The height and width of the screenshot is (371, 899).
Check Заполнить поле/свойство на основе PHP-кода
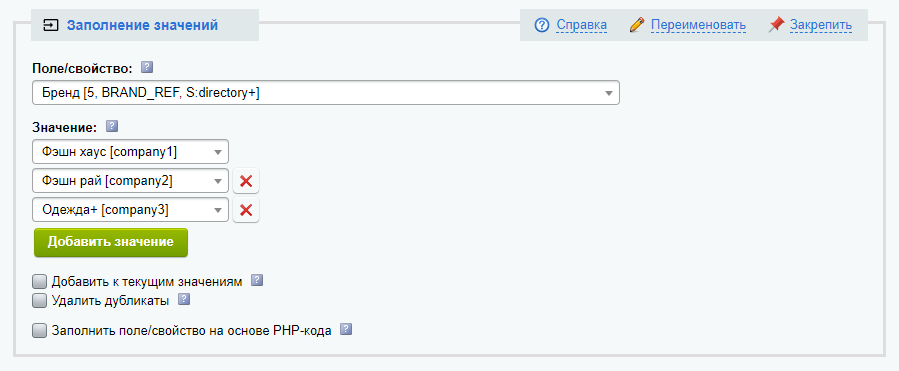[40, 330]
